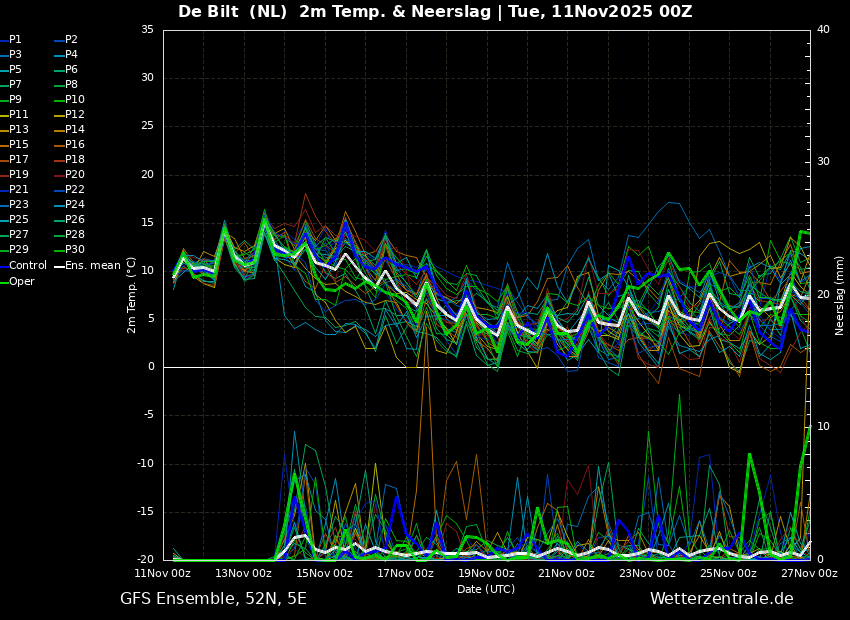Click the 2m Temp. (°C) axis title

[132, 295]
